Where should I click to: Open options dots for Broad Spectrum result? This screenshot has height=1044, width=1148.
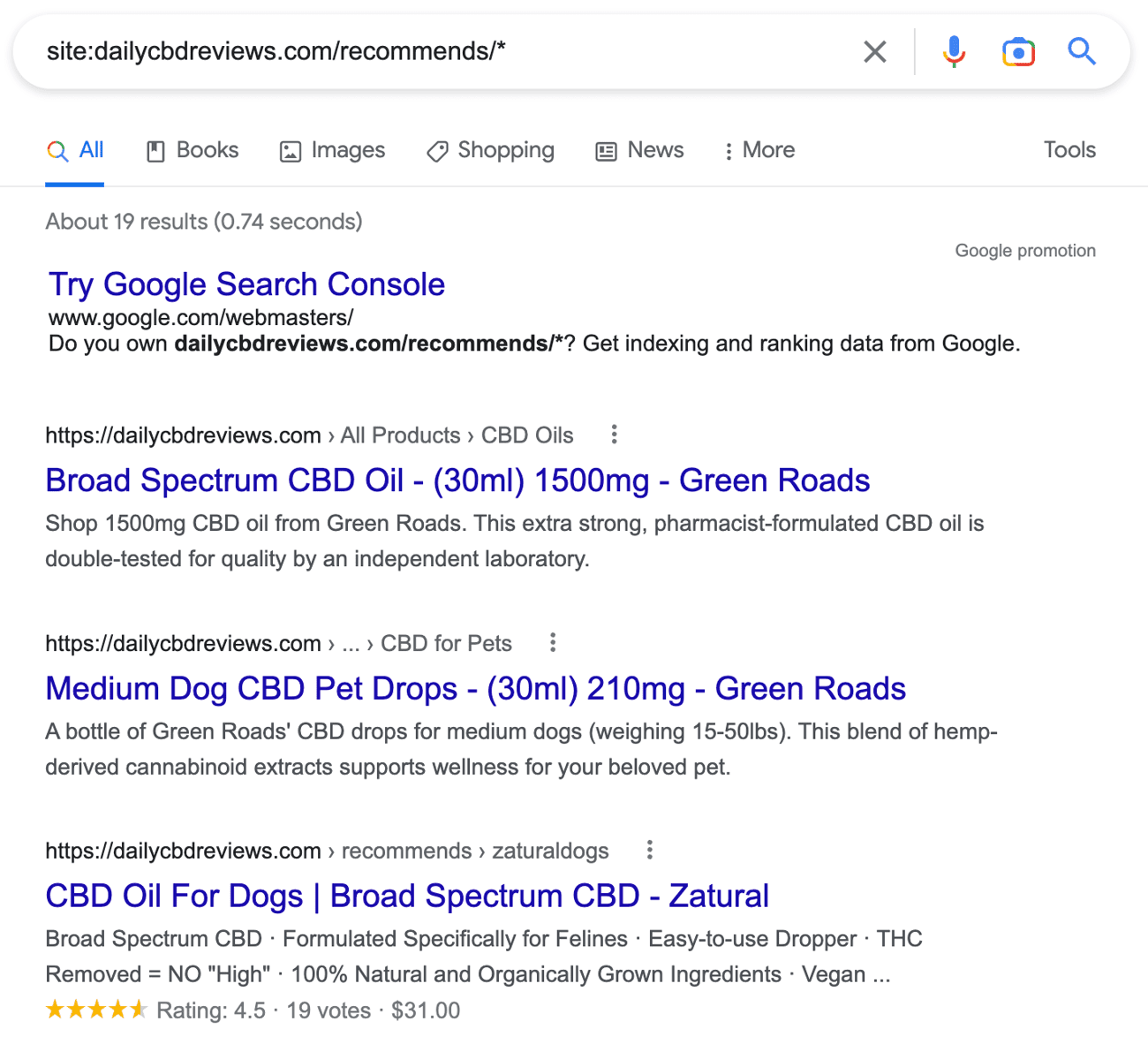(x=615, y=435)
